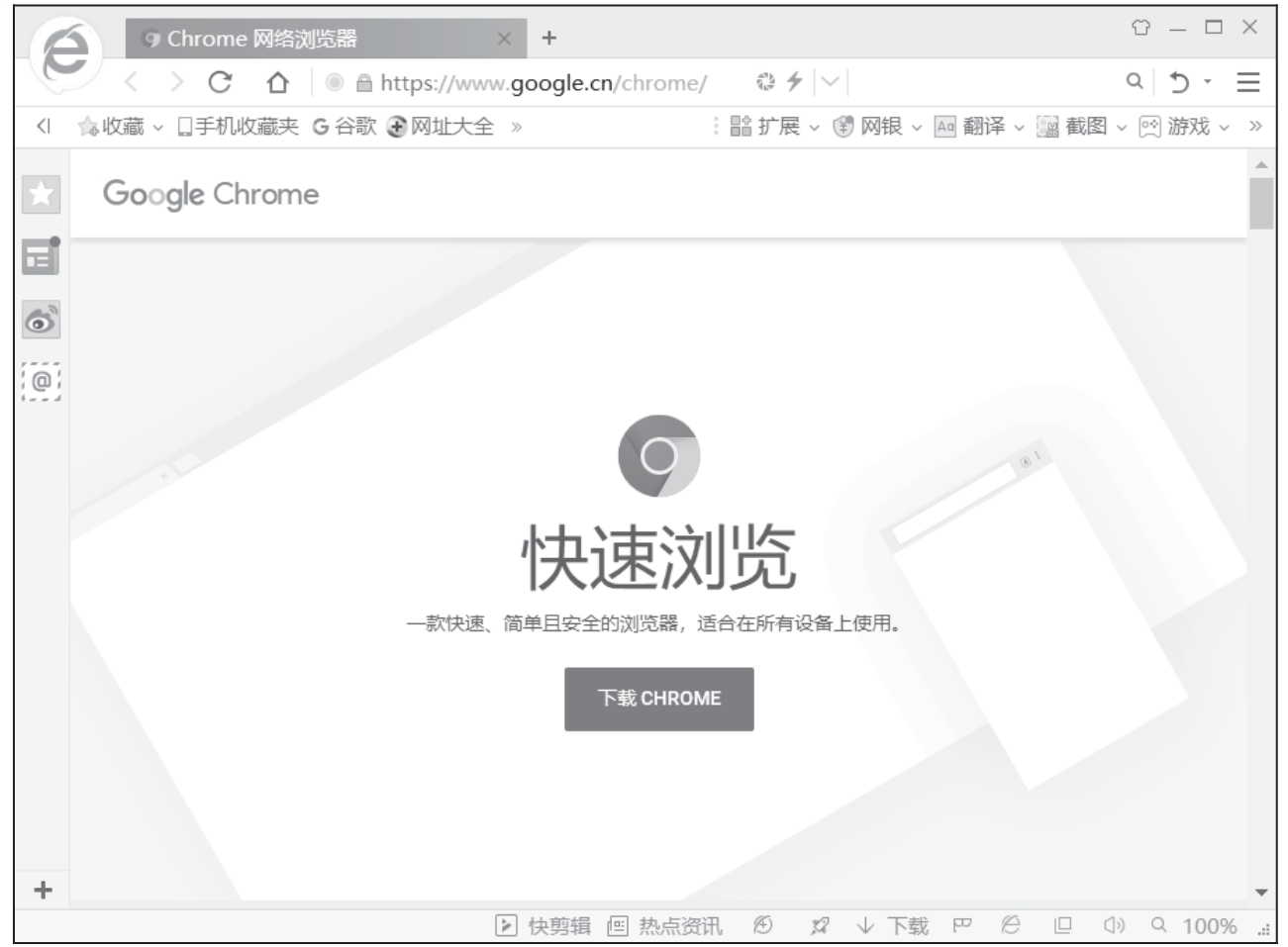The width and height of the screenshot is (1288, 947).
Task: Open the sidebar Weibo icon
Action: point(41,320)
